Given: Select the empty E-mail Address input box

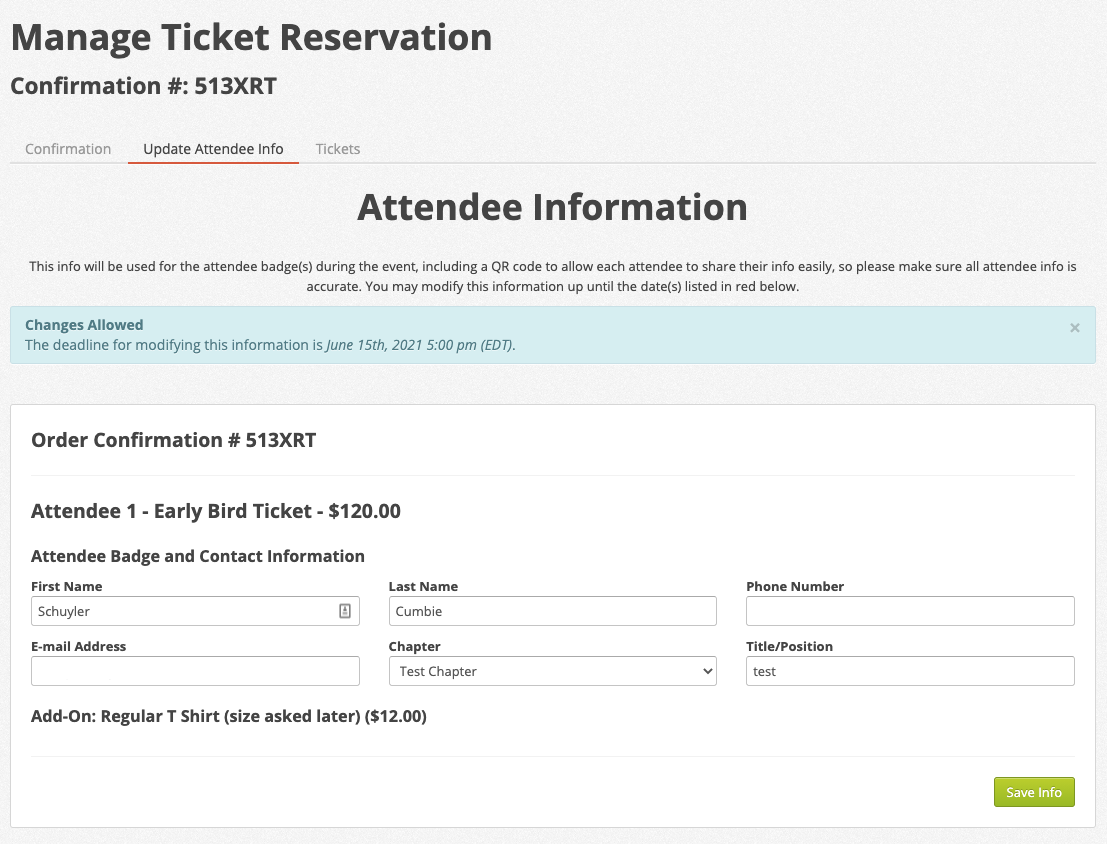Looking at the screenshot, I should 195,671.
